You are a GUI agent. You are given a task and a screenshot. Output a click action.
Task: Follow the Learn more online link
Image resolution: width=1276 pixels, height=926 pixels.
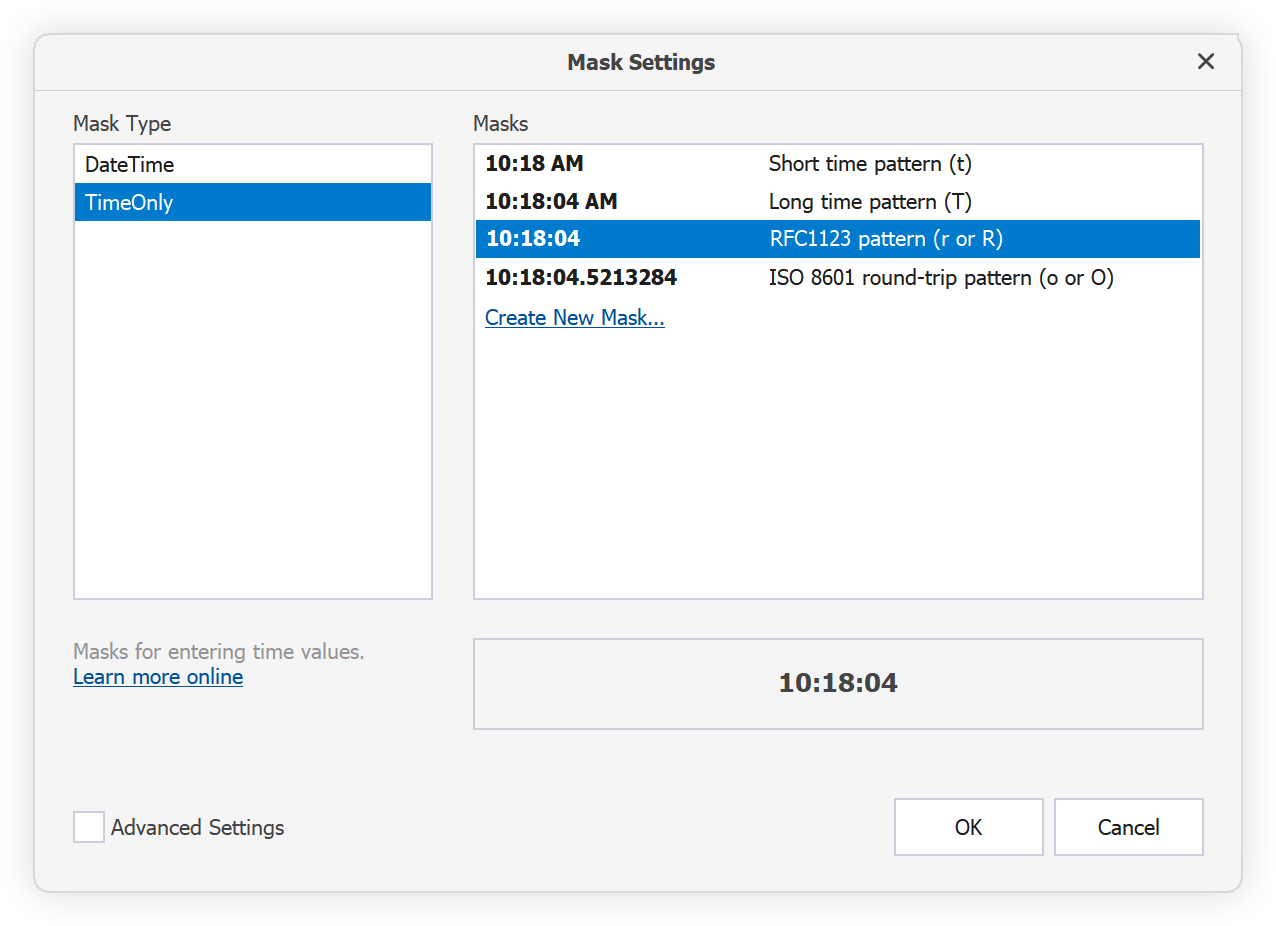coord(157,676)
